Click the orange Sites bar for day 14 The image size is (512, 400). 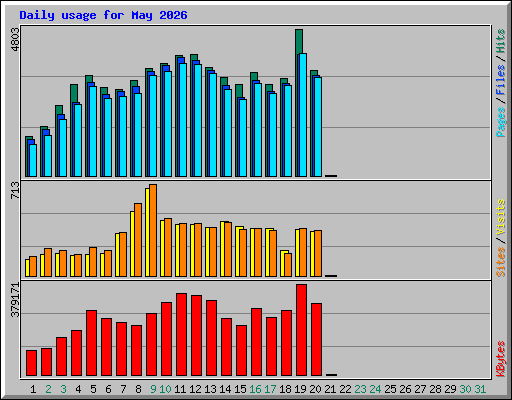[x=228, y=249]
